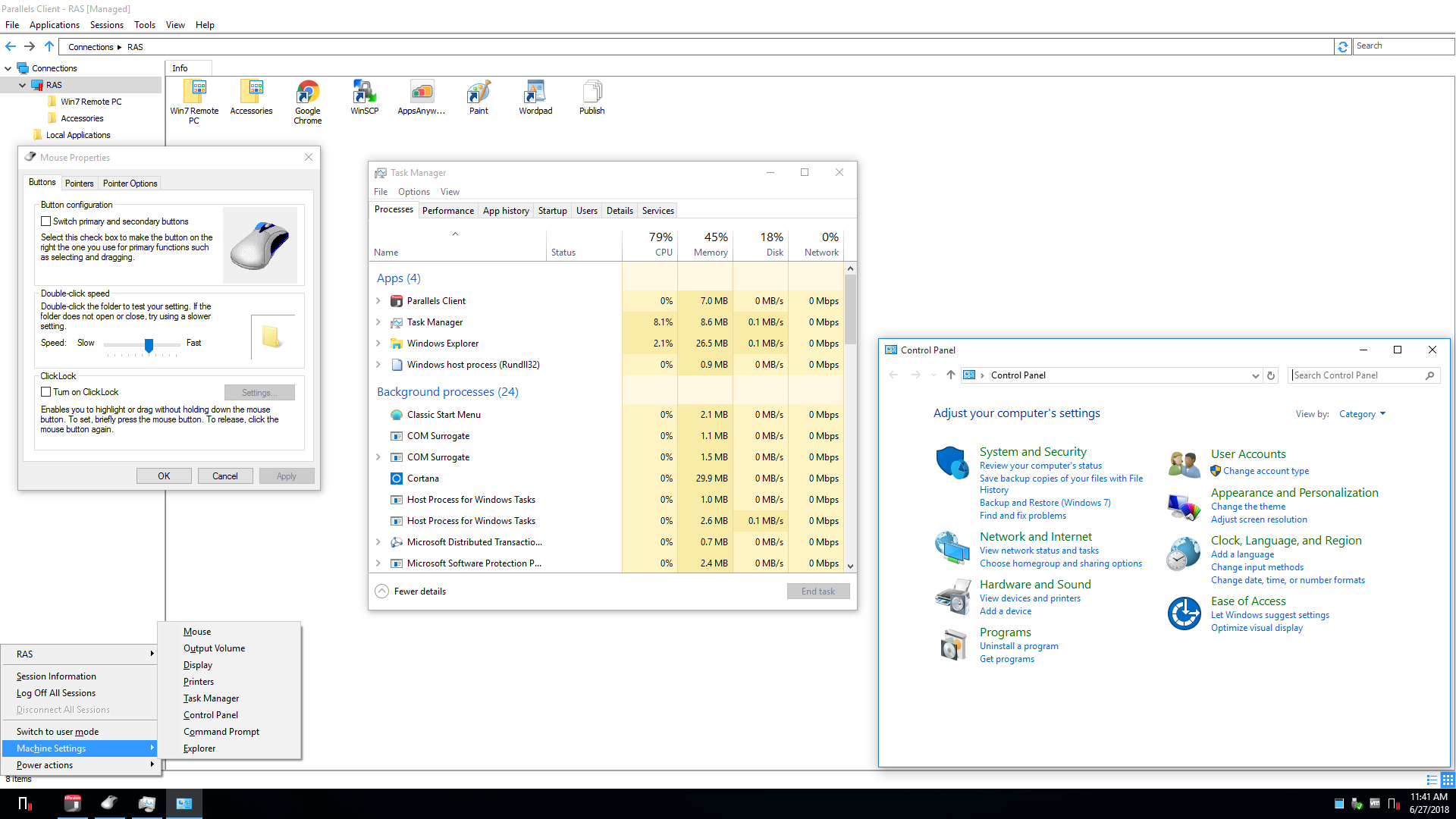Click the Ease of Access icon
The width and height of the screenshot is (1456, 819).
click(1184, 613)
